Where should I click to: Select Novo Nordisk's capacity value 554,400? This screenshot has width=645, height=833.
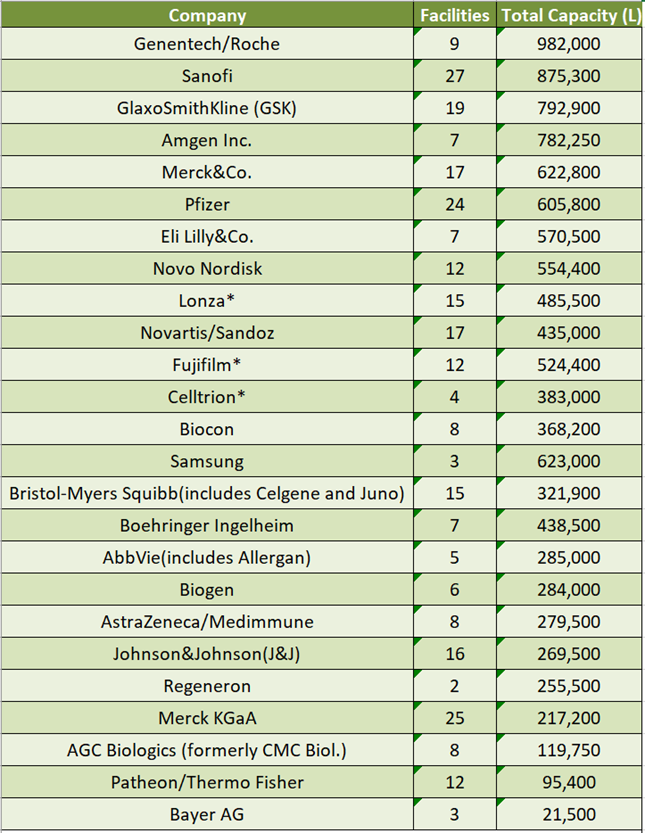pos(570,268)
